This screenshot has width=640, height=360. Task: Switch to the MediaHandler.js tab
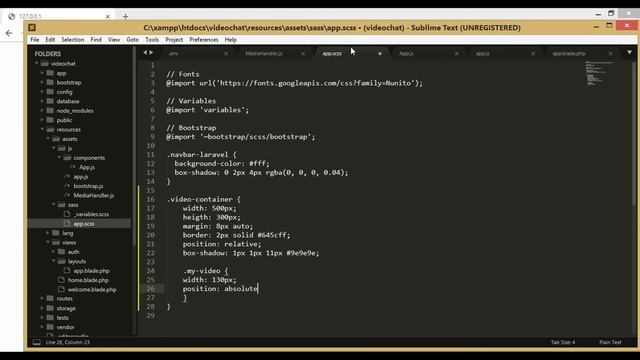[x=264, y=53]
